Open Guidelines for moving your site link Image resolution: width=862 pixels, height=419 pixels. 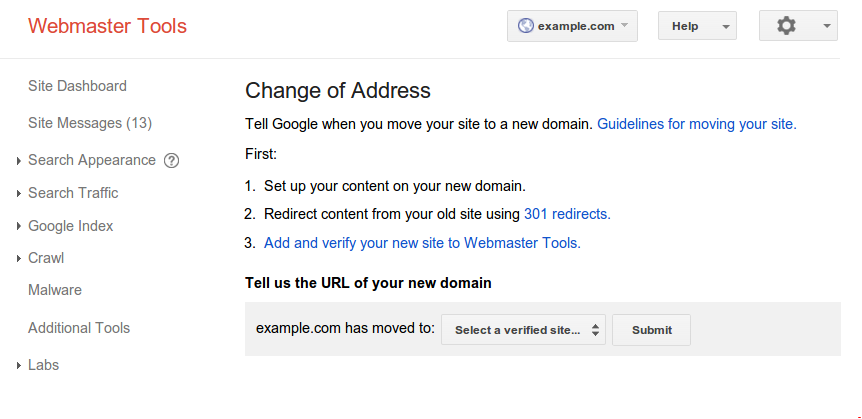pyautogui.click(x=697, y=124)
